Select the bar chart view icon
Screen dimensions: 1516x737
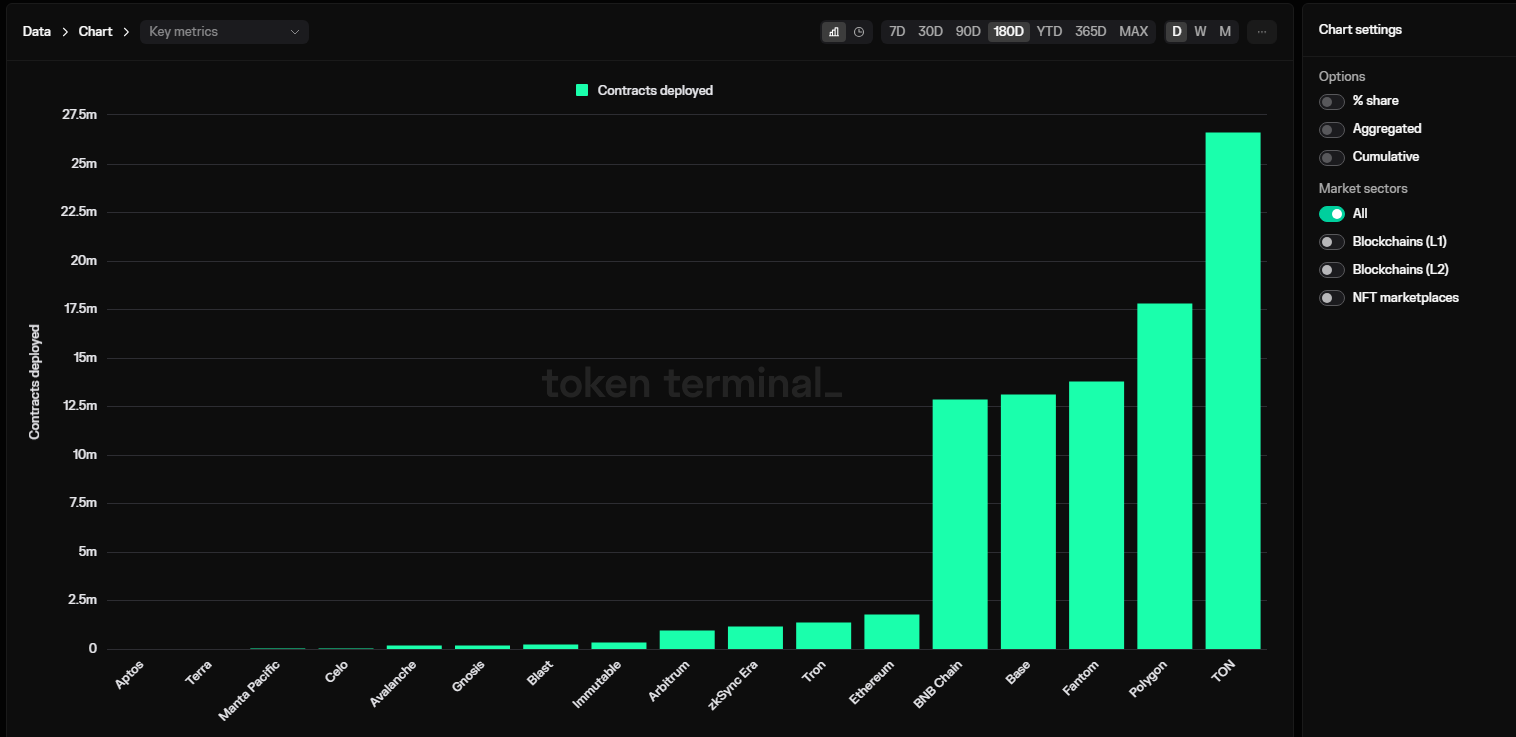[834, 32]
